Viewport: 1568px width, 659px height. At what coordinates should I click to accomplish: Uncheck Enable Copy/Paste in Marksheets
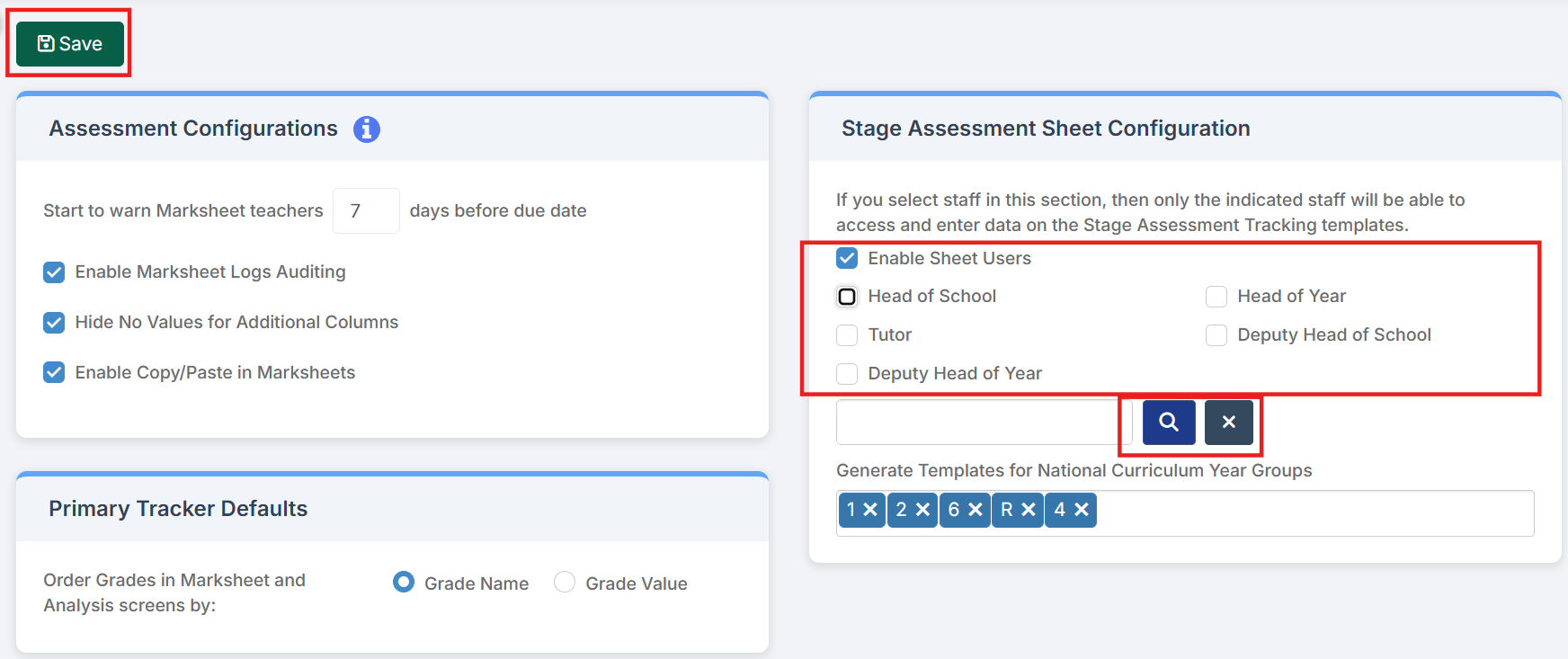click(x=54, y=373)
